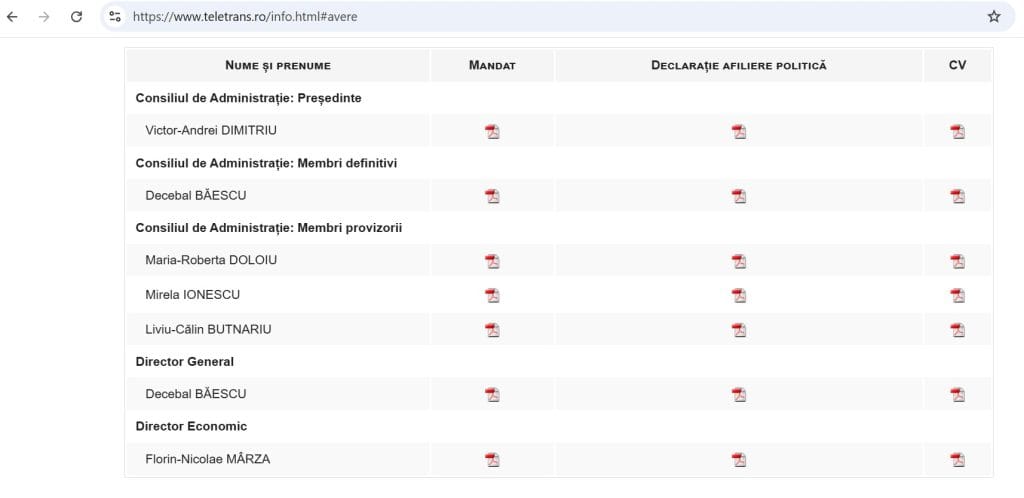
Task: Go back to the previous page
Action: click(x=12, y=17)
